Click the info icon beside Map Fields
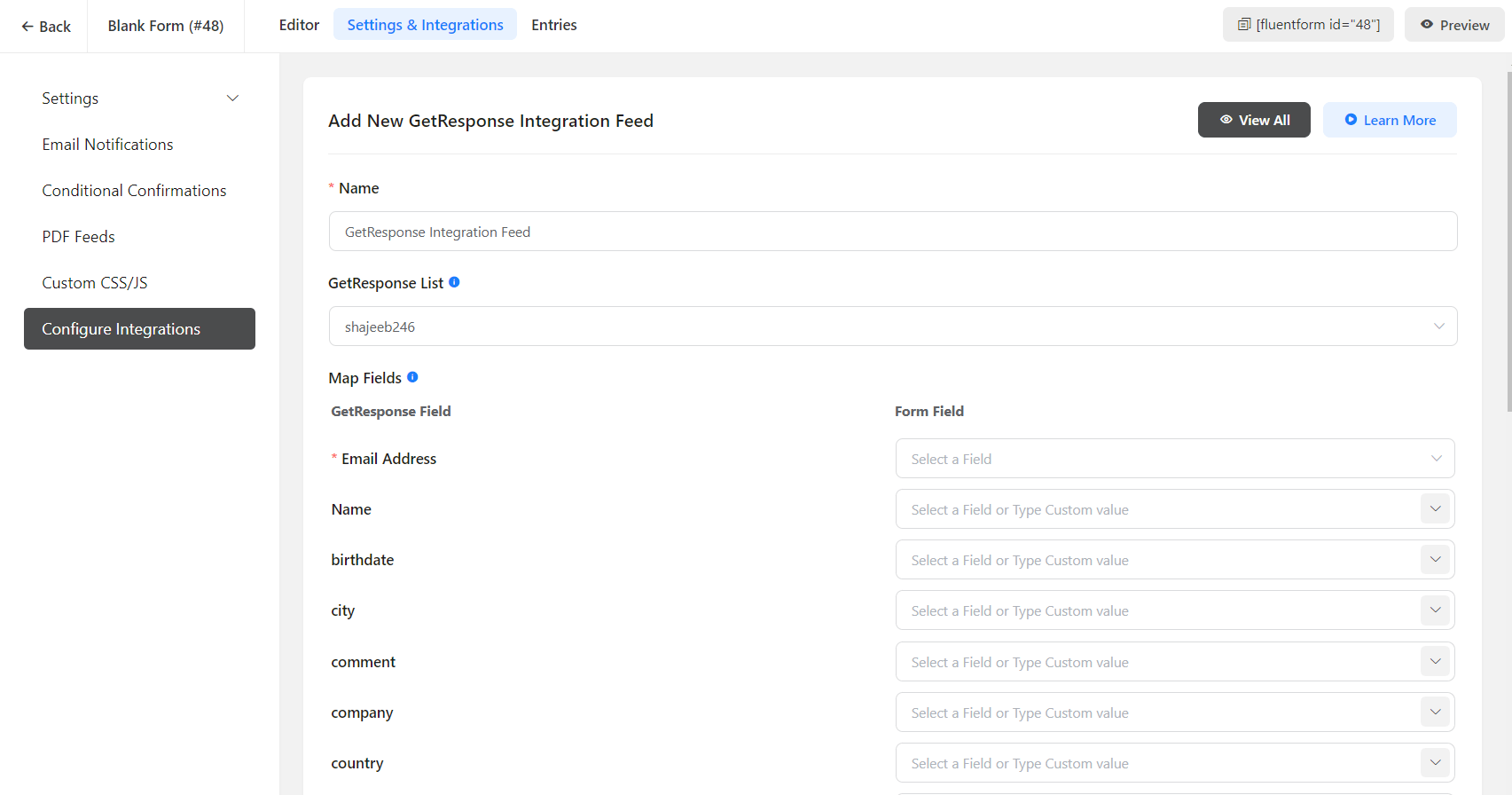 (412, 377)
